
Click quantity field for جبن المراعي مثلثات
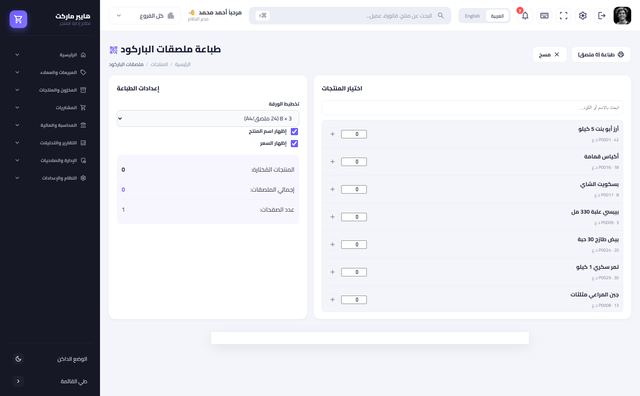point(354,300)
